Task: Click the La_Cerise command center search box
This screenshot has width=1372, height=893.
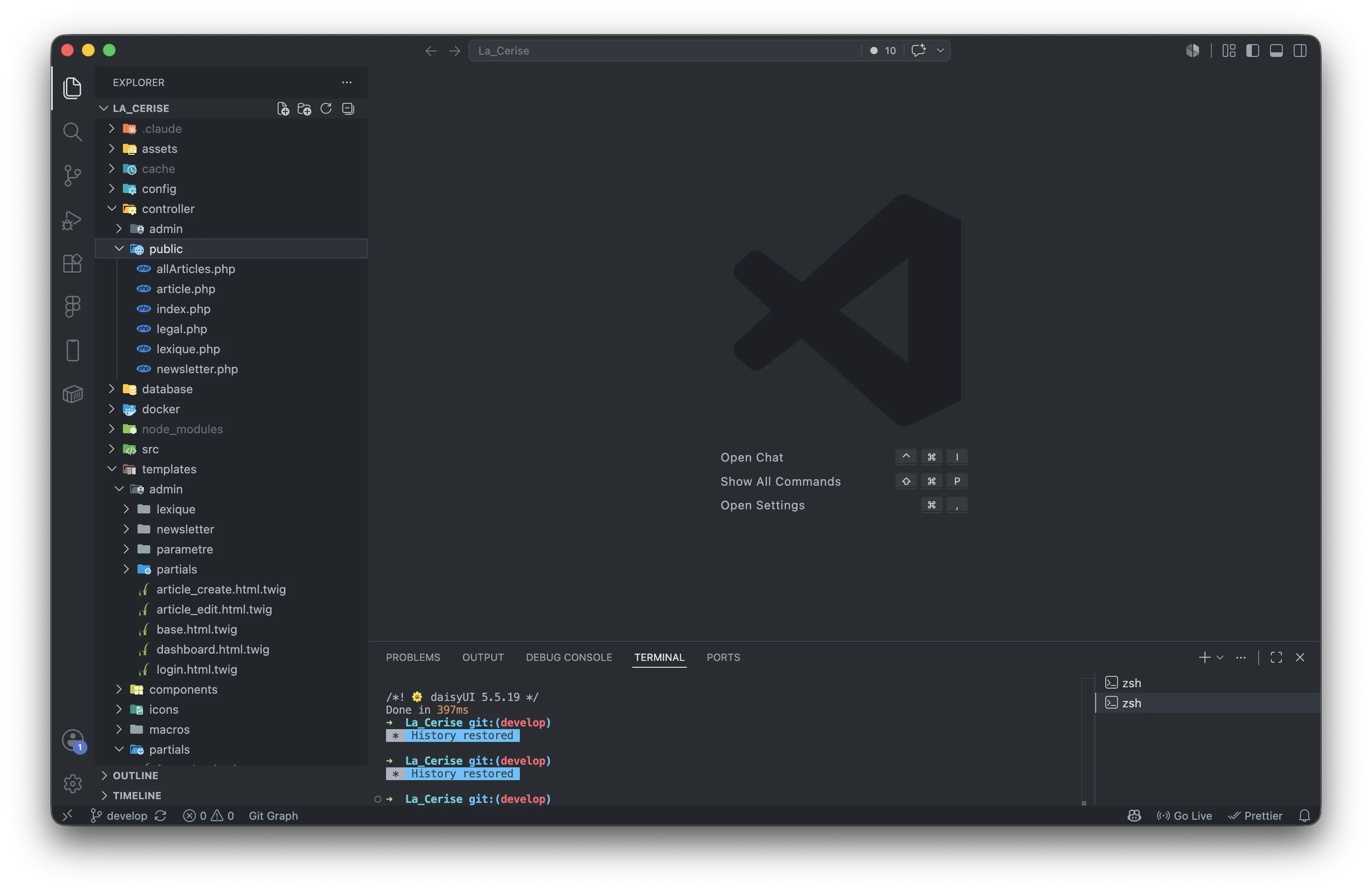Action: pyautogui.click(x=664, y=51)
